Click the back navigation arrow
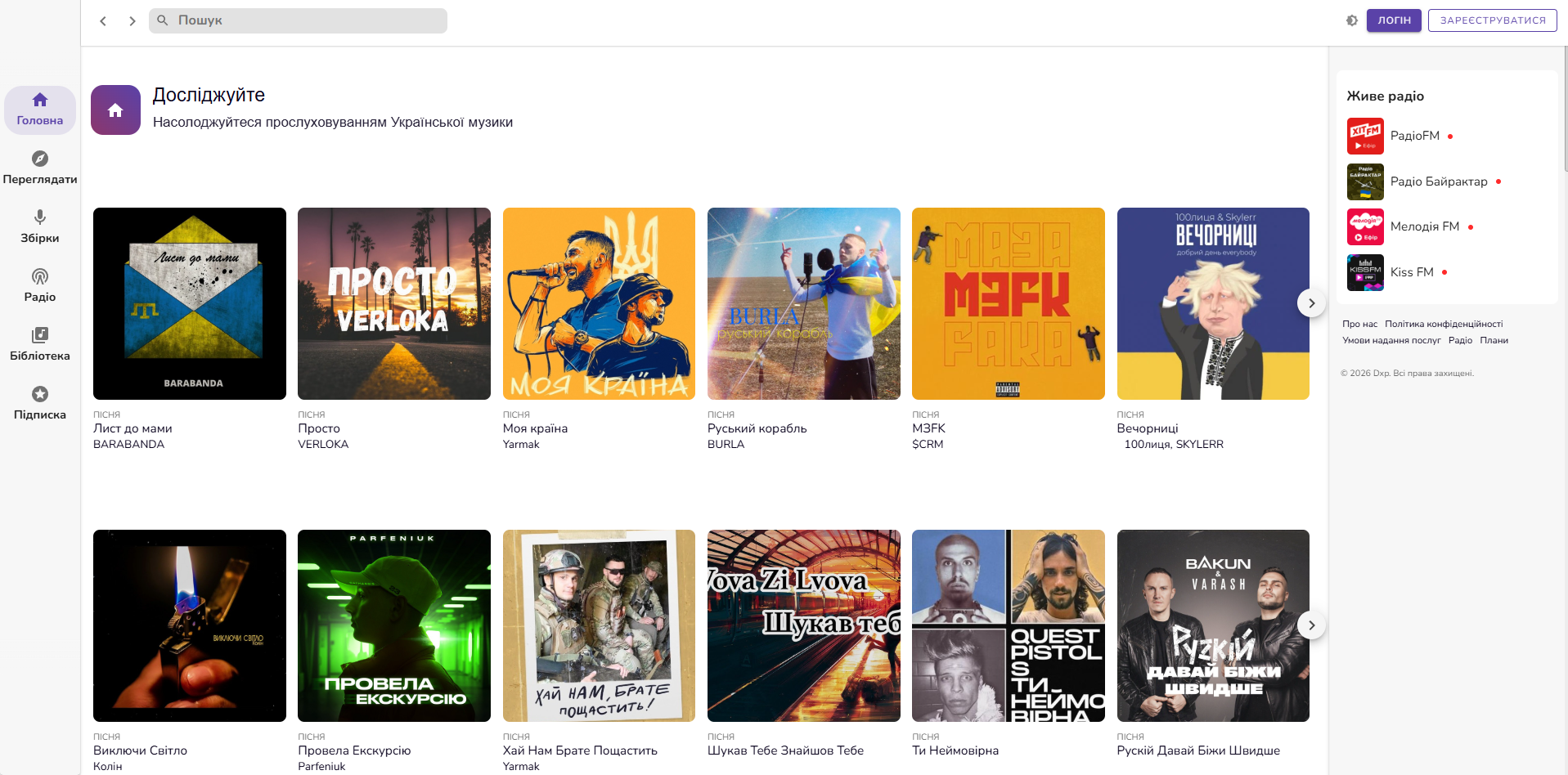The height and width of the screenshot is (775, 1568). pyautogui.click(x=103, y=21)
